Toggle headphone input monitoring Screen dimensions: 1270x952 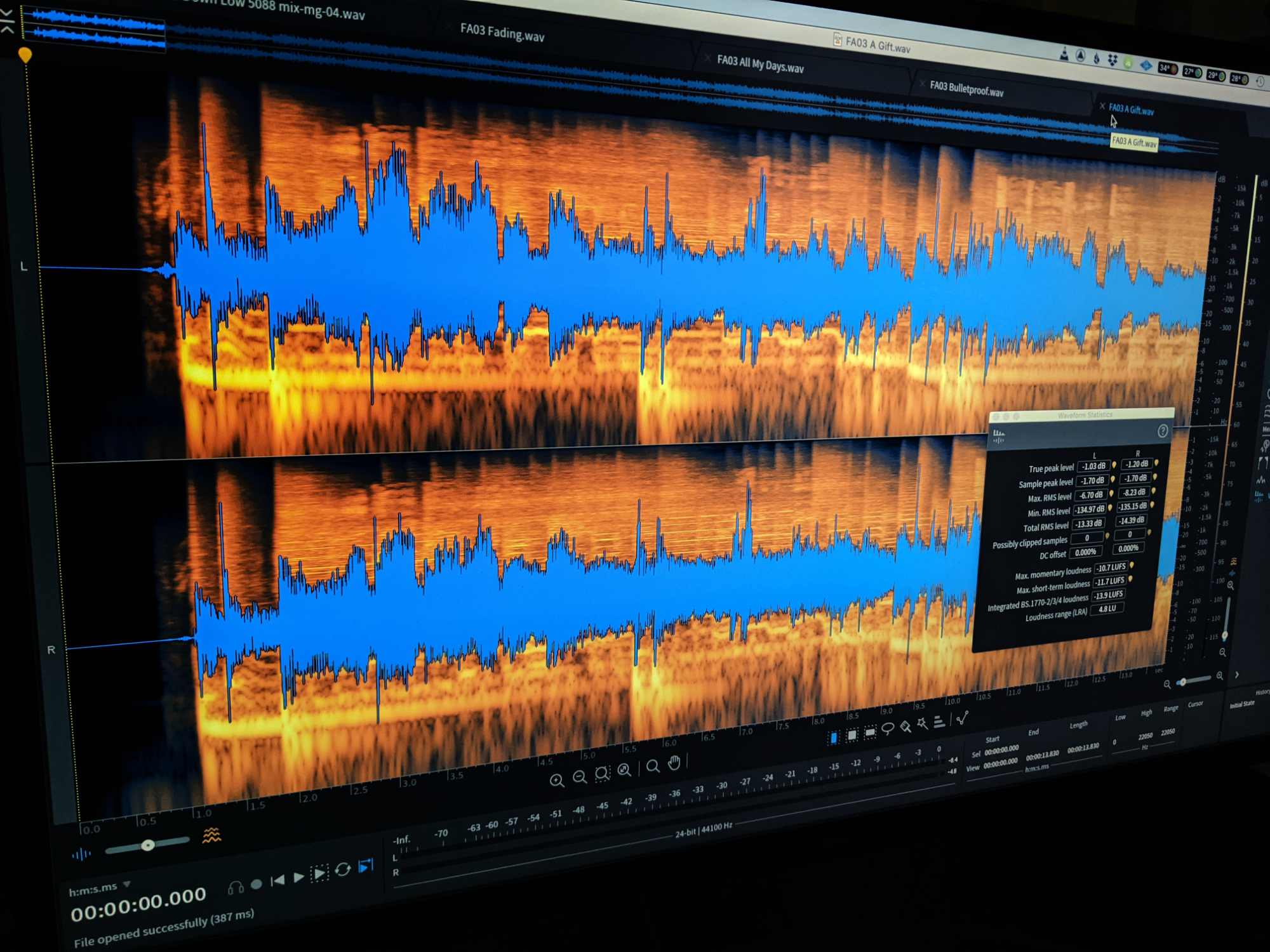click(x=236, y=887)
